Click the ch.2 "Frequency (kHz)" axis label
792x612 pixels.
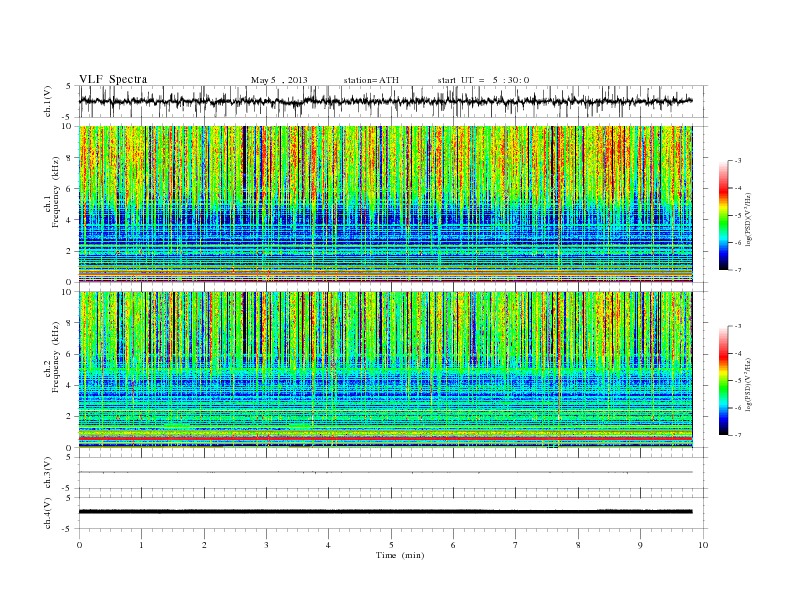56,357
